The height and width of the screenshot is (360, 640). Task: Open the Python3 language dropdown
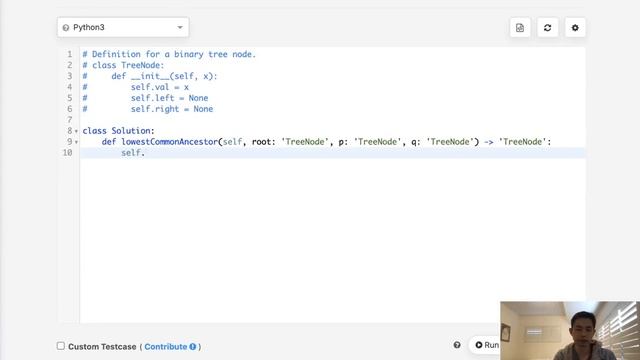point(123,27)
